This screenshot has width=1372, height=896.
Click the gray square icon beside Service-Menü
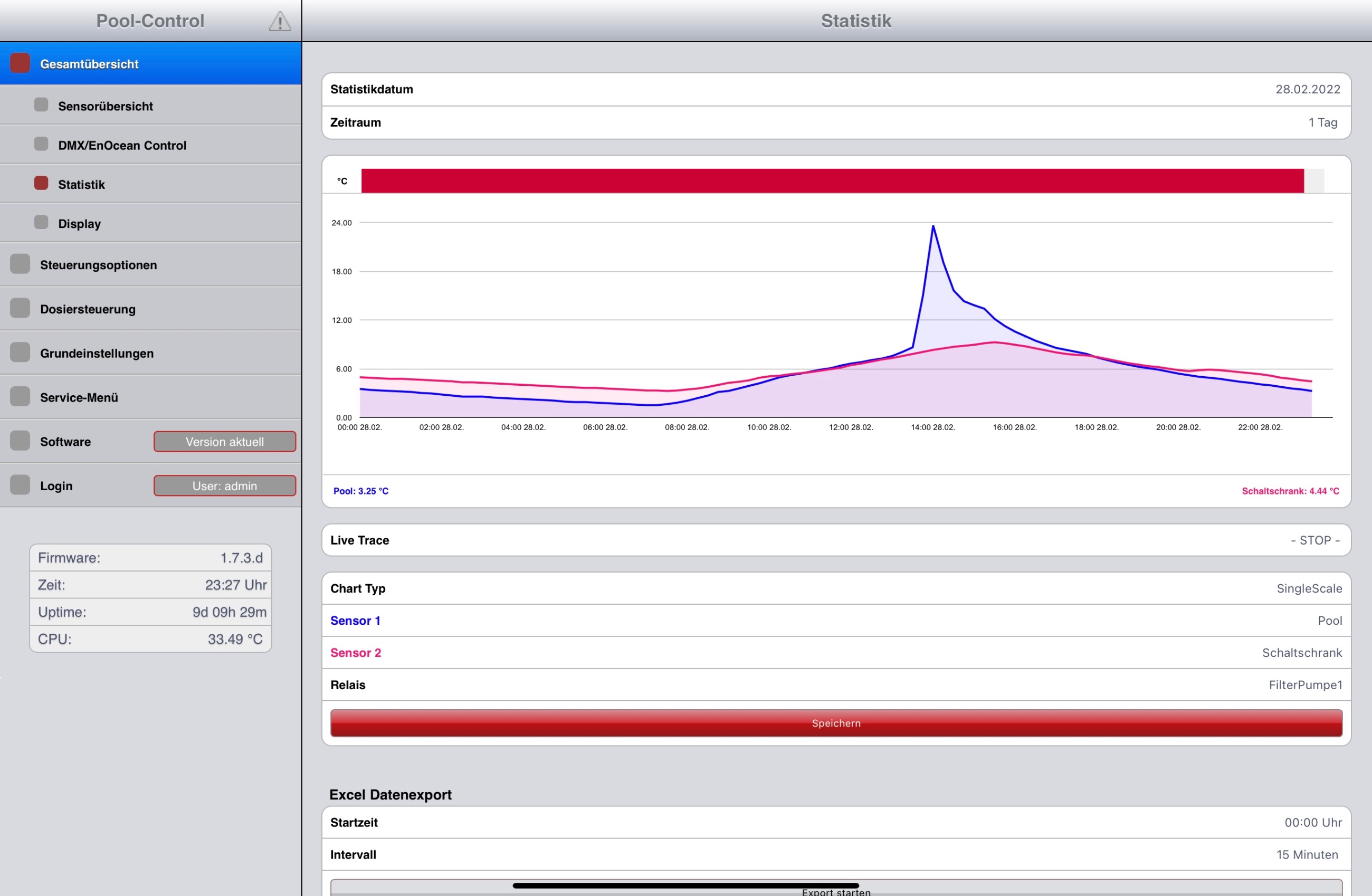pyautogui.click(x=20, y=397)
